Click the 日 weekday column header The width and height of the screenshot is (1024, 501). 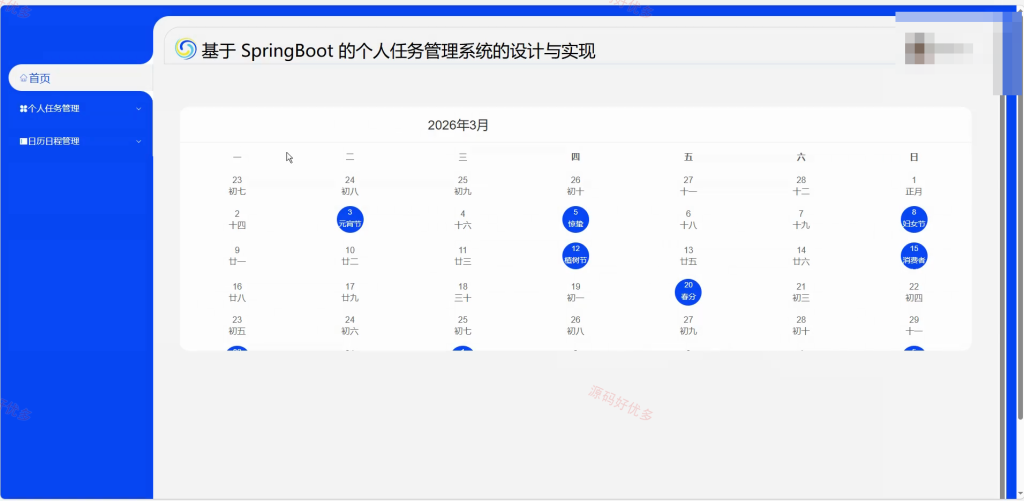[914, 157]
